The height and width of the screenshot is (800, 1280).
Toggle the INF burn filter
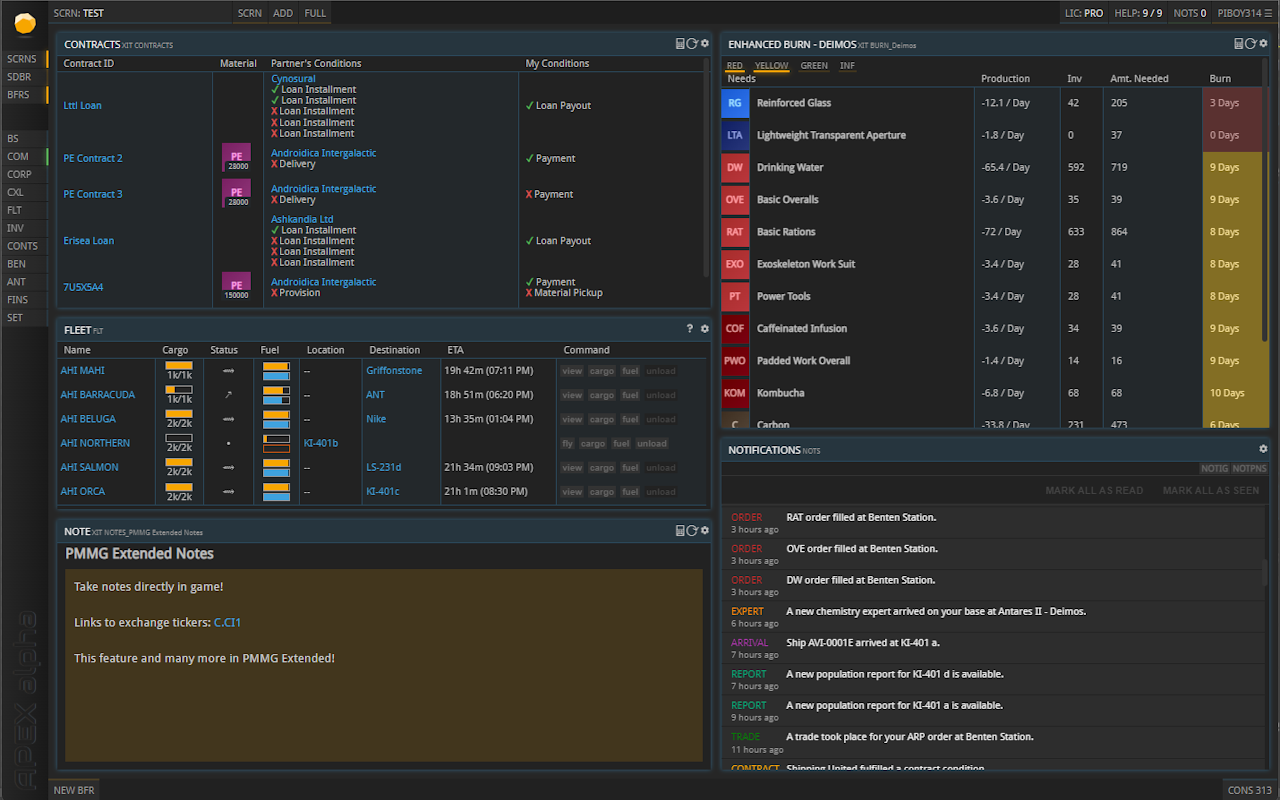tap(847, 66)
